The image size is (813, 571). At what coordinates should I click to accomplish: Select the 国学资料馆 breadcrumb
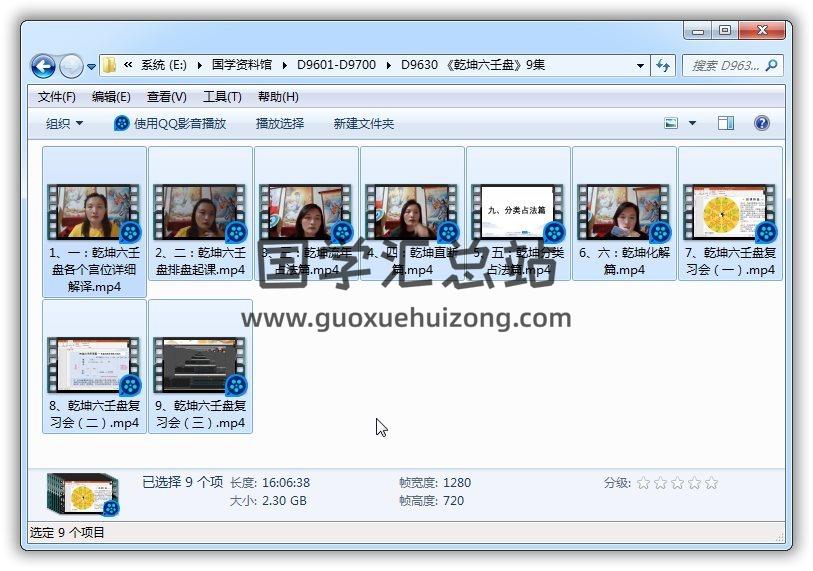point(242,65)
